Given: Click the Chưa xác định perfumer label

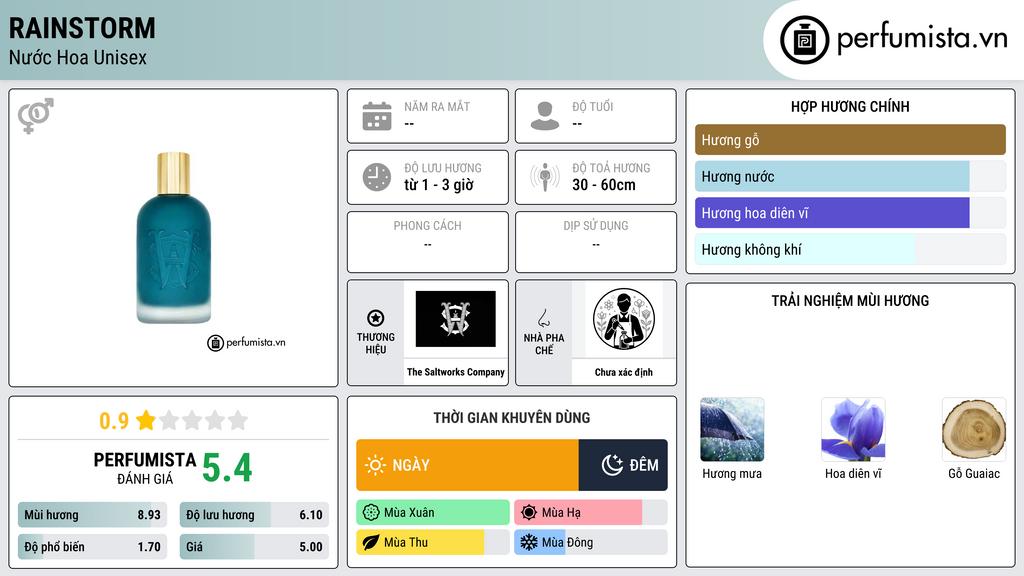Looking at the screenshot, I should click(624, 372).
